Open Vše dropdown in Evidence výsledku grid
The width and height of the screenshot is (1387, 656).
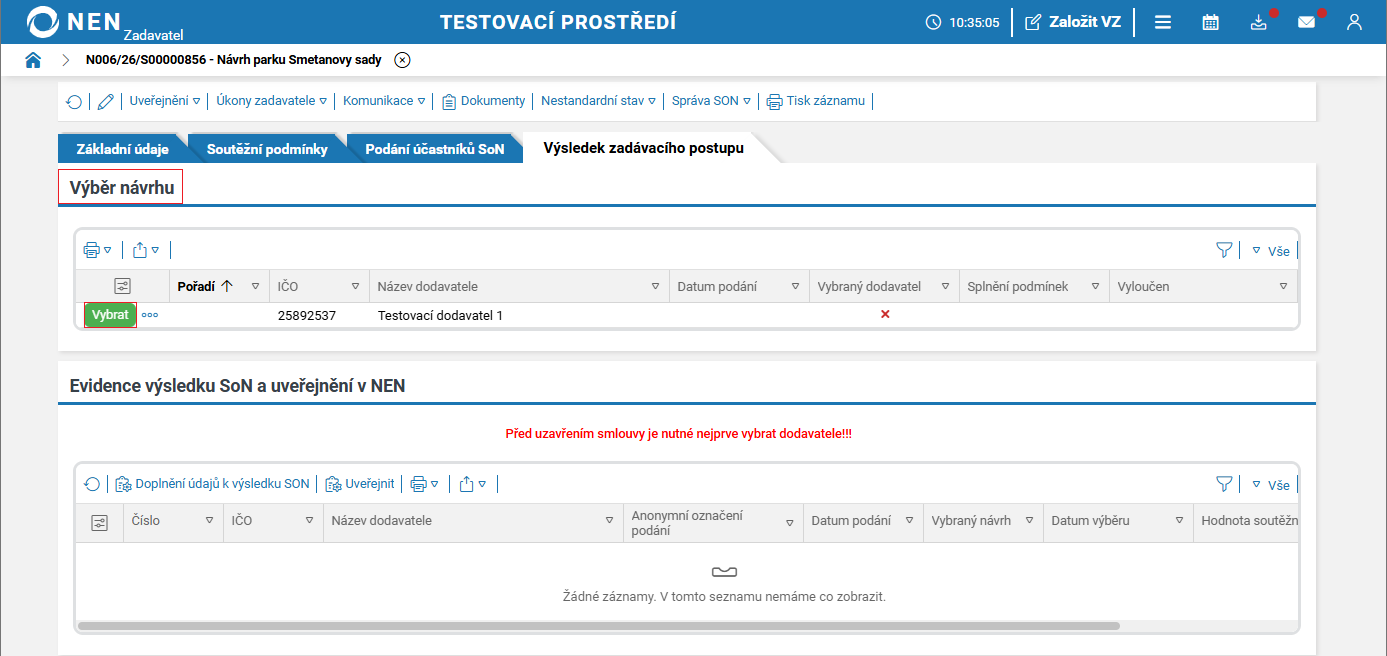pos(1271,485)
